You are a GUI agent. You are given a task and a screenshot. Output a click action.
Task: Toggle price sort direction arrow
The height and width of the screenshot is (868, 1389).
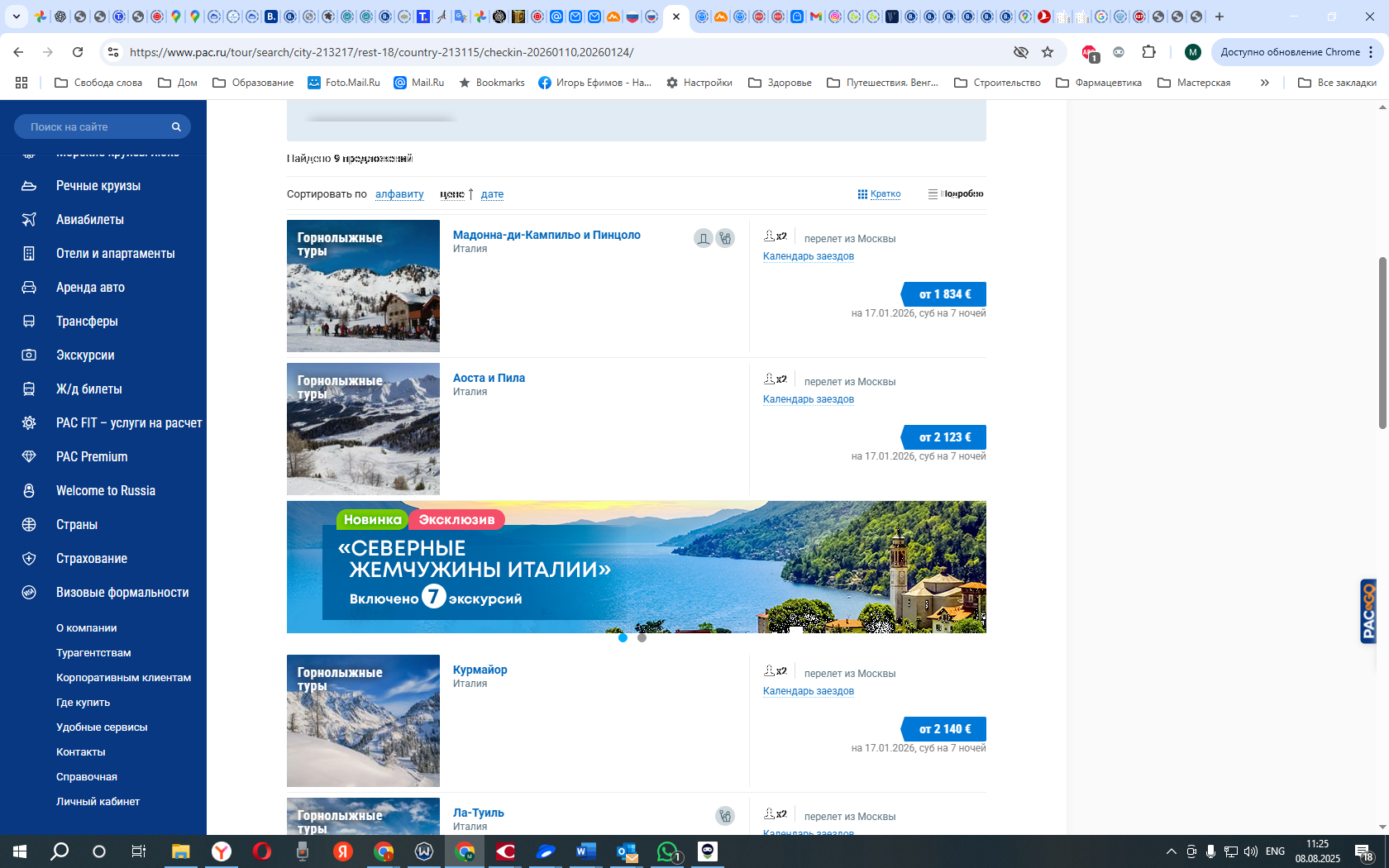[470, 193]
